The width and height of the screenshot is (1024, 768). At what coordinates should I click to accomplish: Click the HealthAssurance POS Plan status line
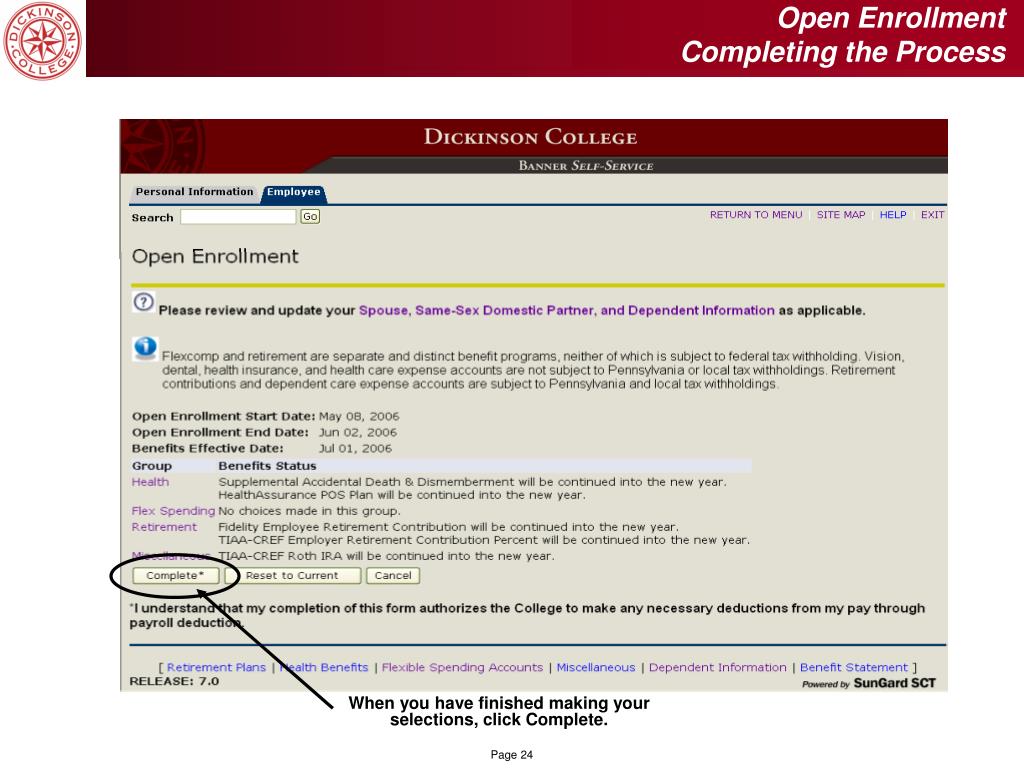(402, 495)
